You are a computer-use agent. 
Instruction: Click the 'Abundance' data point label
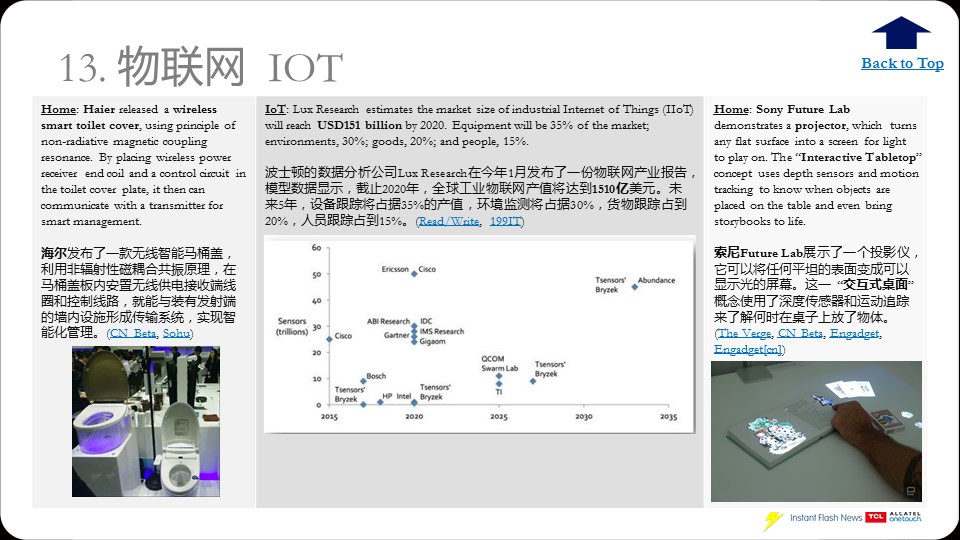click(656, 280)
